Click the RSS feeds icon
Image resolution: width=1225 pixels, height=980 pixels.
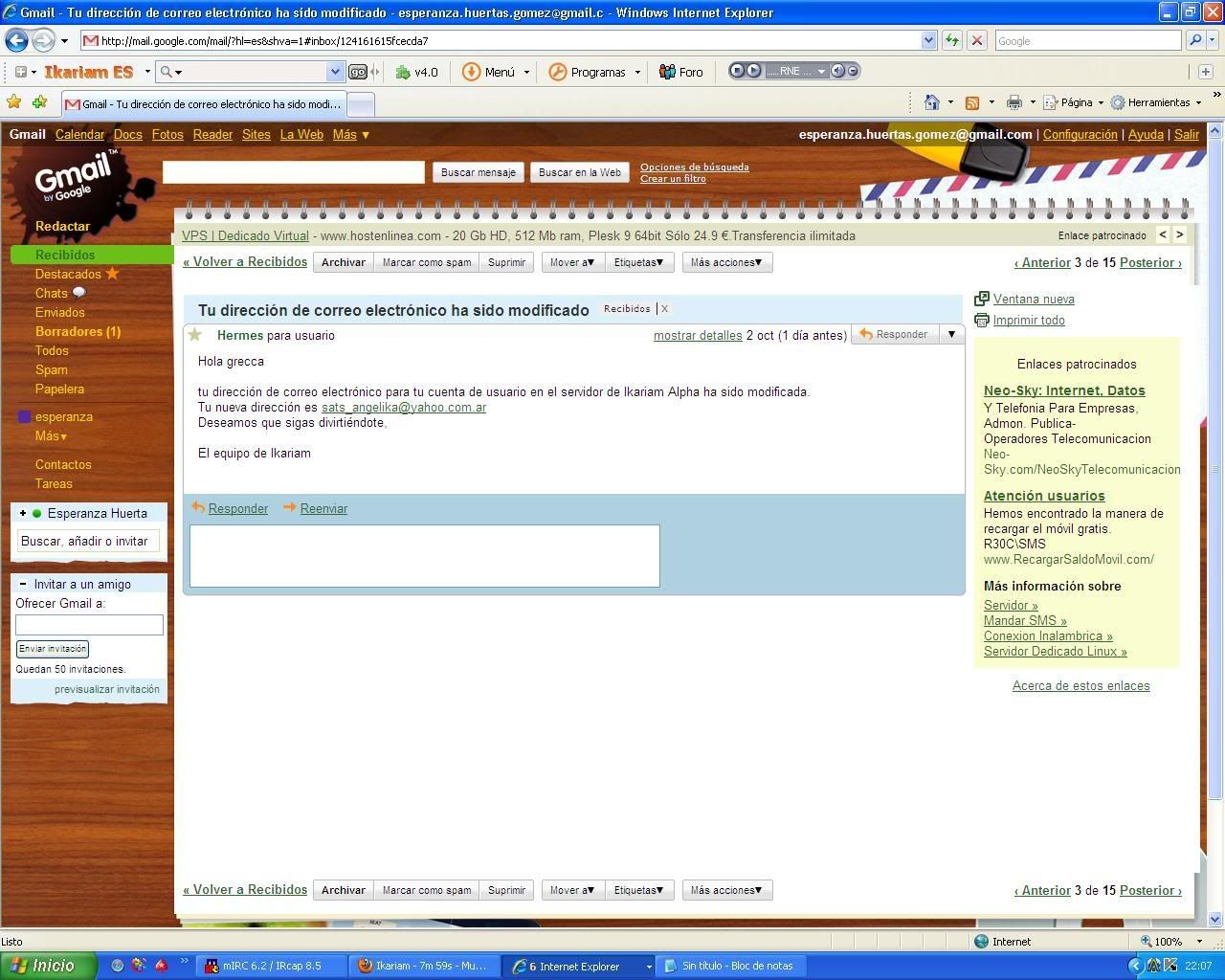pyautogui.click(x=972, y=102)
